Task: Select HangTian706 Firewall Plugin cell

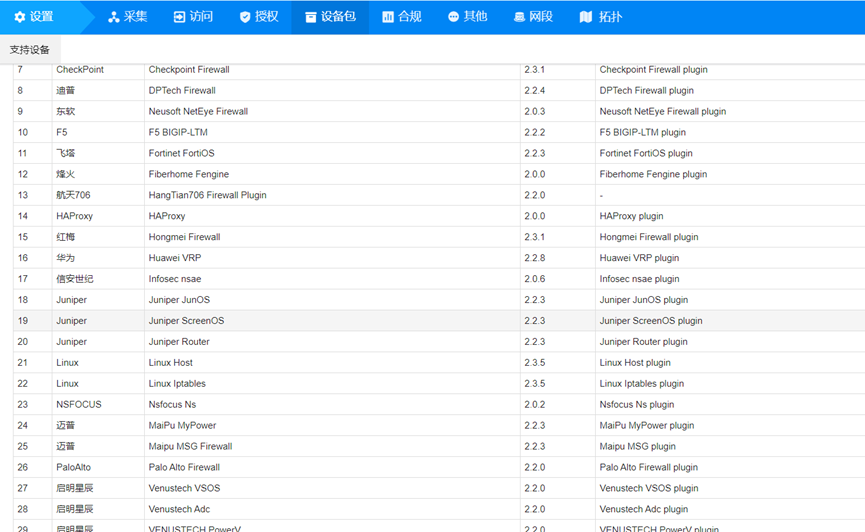Action: 207,195
